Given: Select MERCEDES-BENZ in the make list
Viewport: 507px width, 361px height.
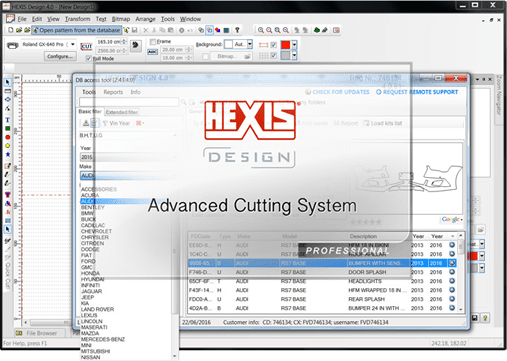Looking at the screenshot, I should point(103,339).
